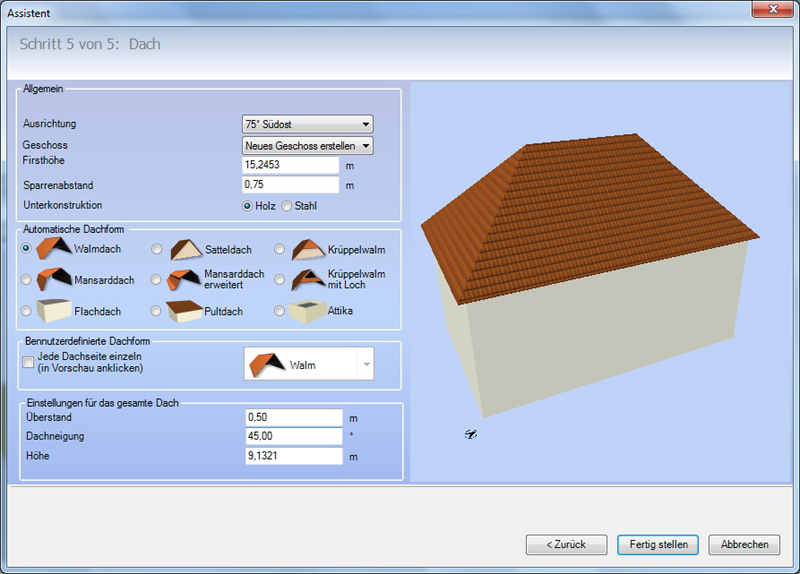Click the Sparrenabstand input field

tap(290, 185)
